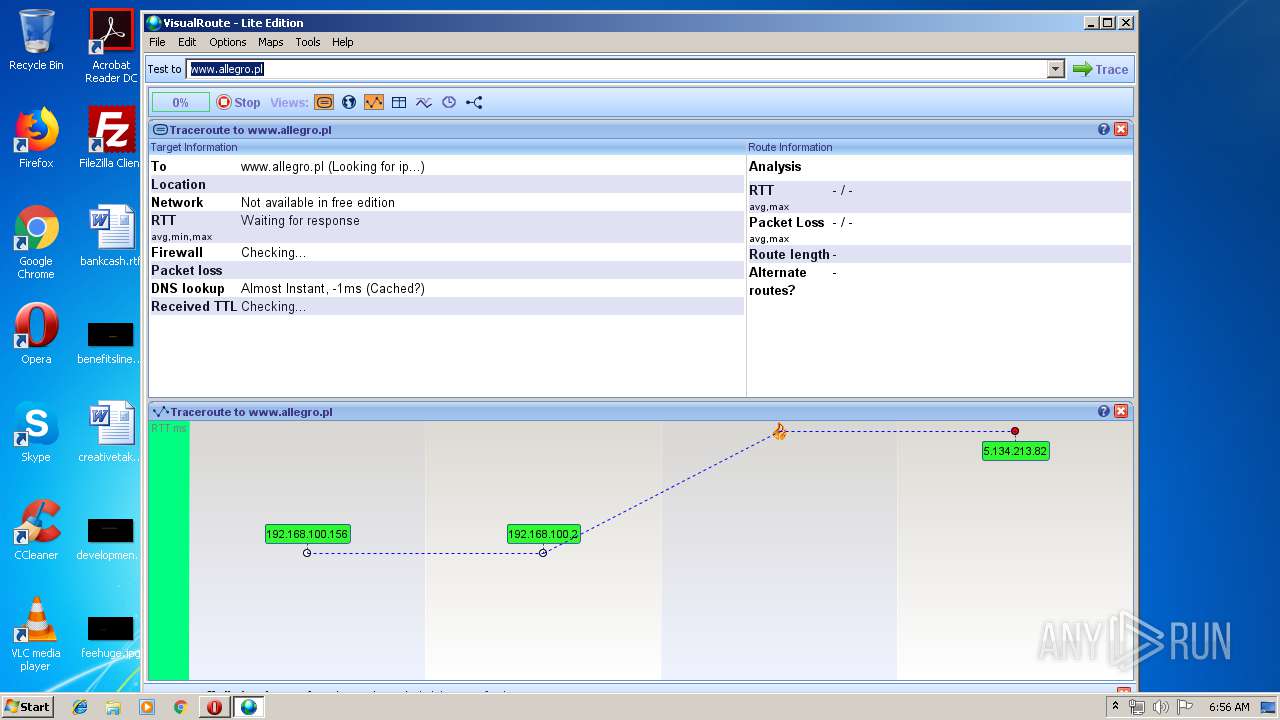Click the orange firewall node in graph

[780, 431]
